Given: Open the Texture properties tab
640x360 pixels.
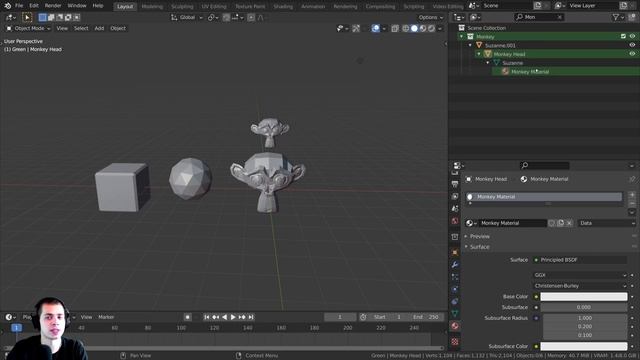Looking at the screenshot, I should [x=455, y=341].
